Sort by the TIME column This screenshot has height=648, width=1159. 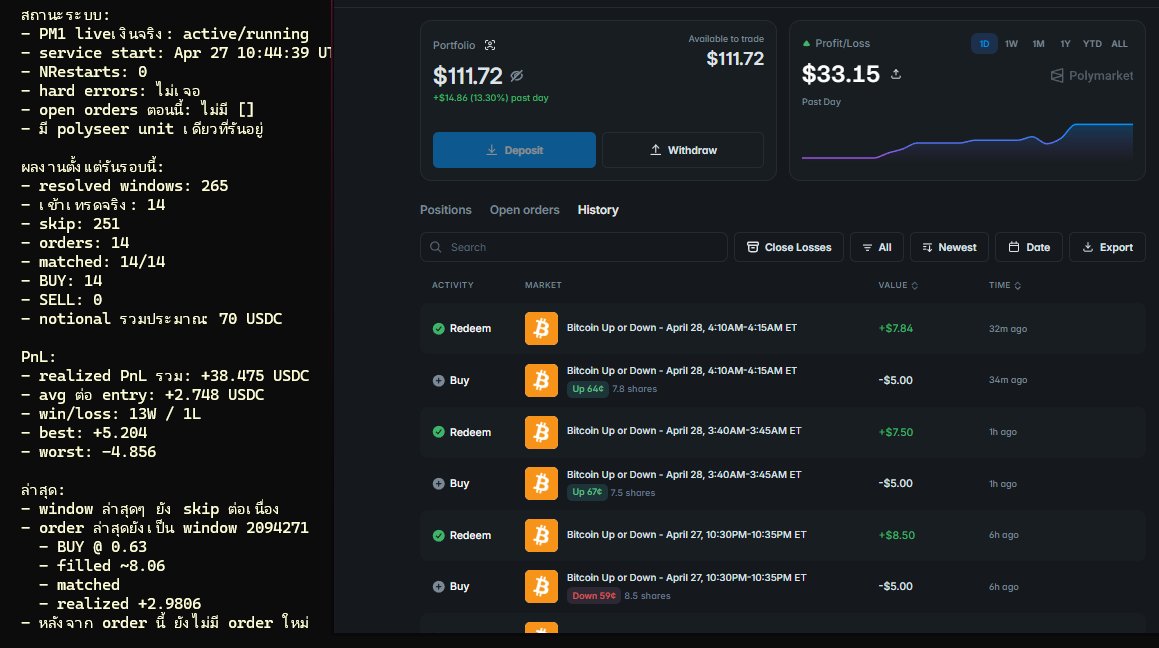pos(1005,285)
